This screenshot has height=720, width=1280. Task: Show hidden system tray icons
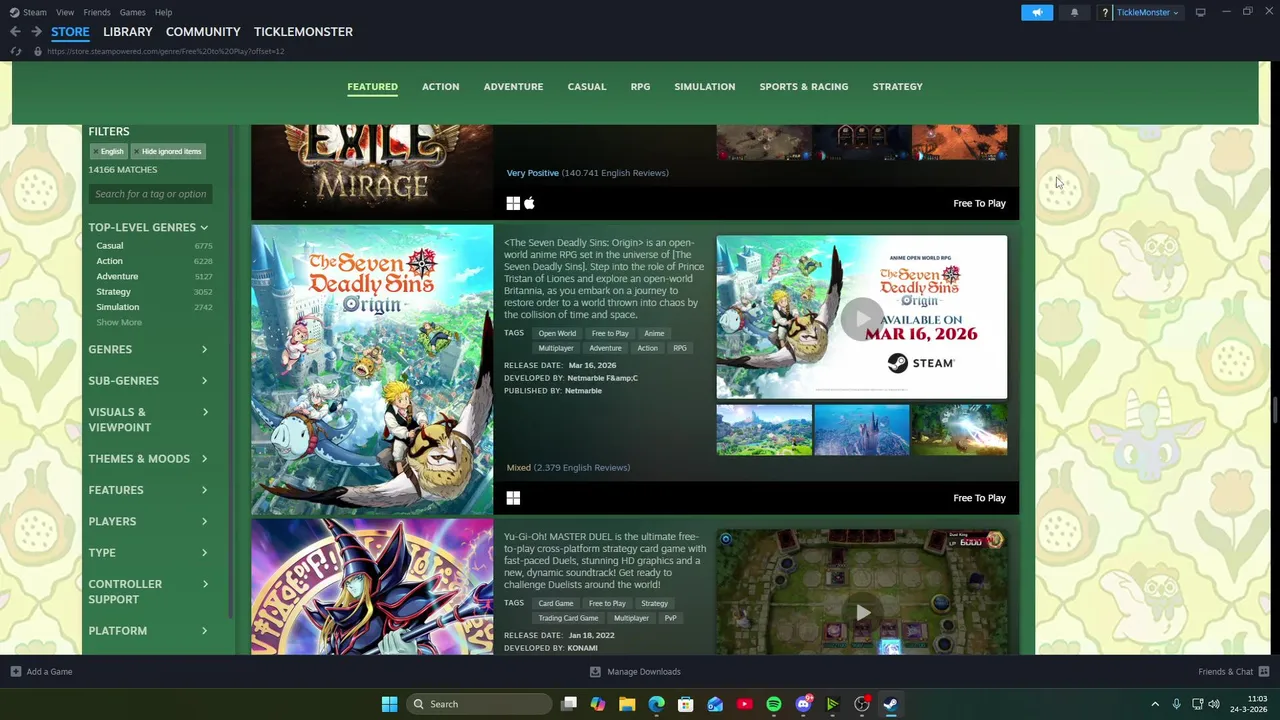(1155, 704)
